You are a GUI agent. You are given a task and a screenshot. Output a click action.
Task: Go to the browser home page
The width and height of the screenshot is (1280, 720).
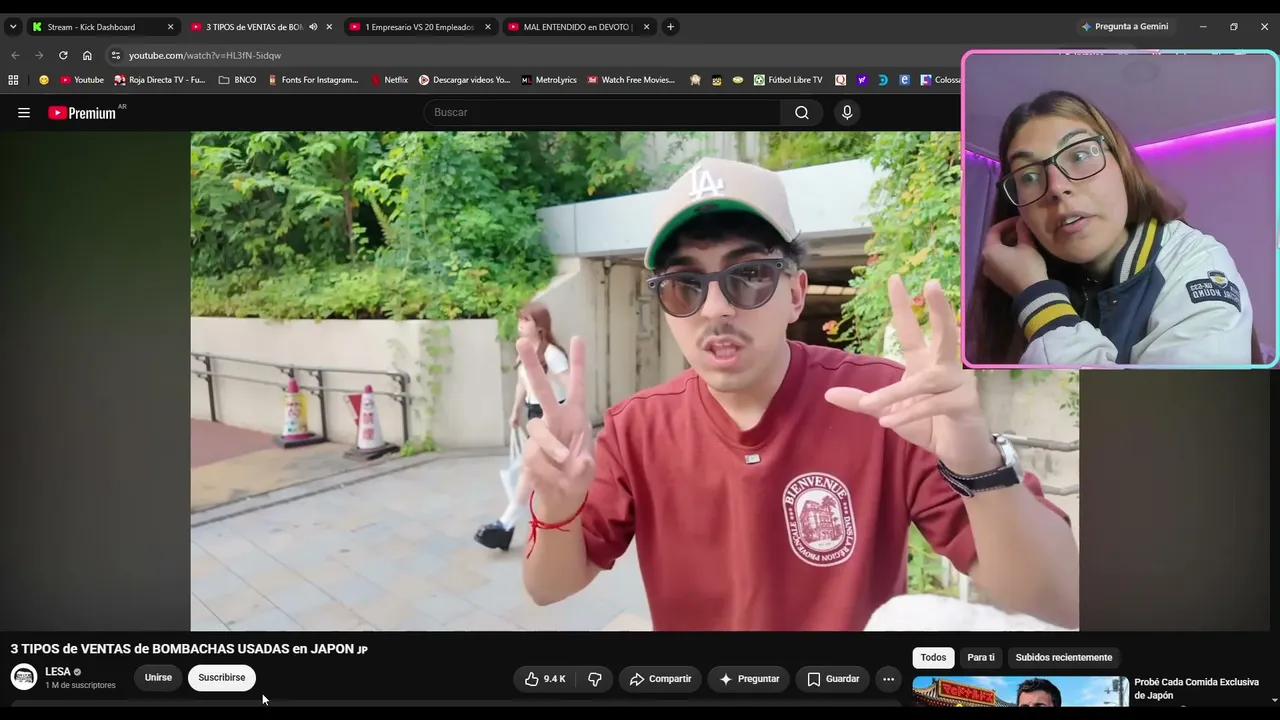point(87,55)
